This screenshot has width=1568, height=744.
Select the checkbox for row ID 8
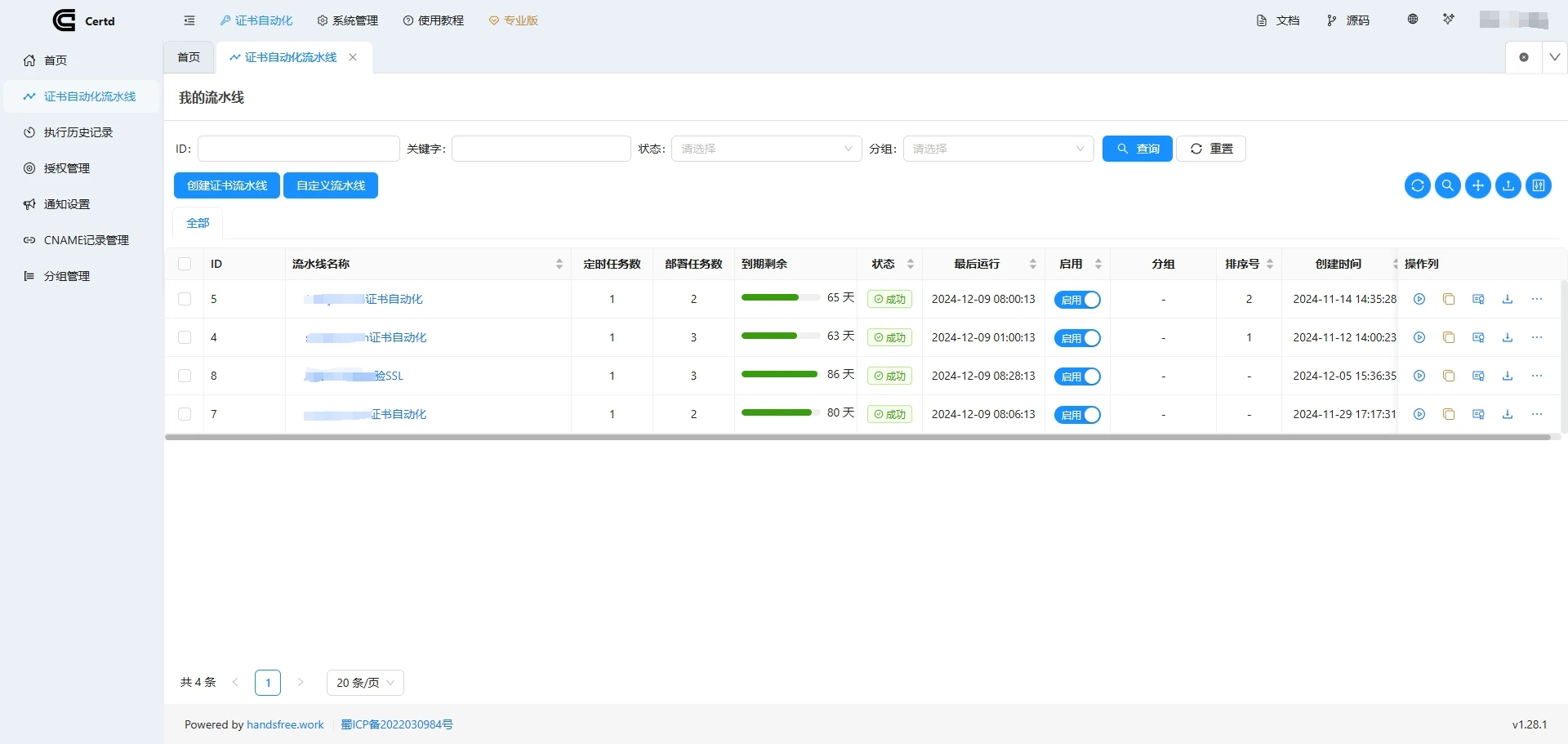click(x=185, y=376)
